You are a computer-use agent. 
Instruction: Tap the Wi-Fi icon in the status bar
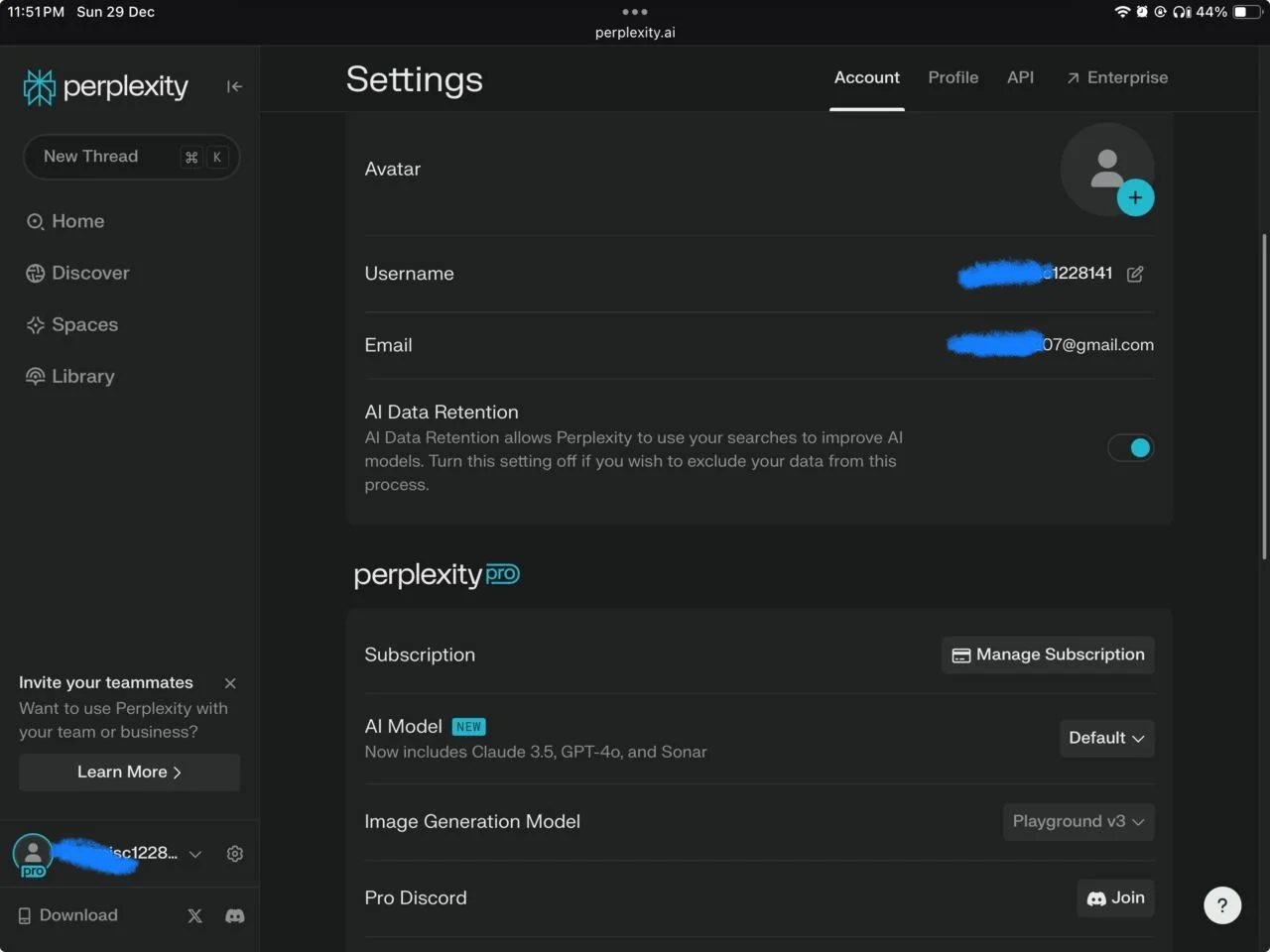[1122, 12]
